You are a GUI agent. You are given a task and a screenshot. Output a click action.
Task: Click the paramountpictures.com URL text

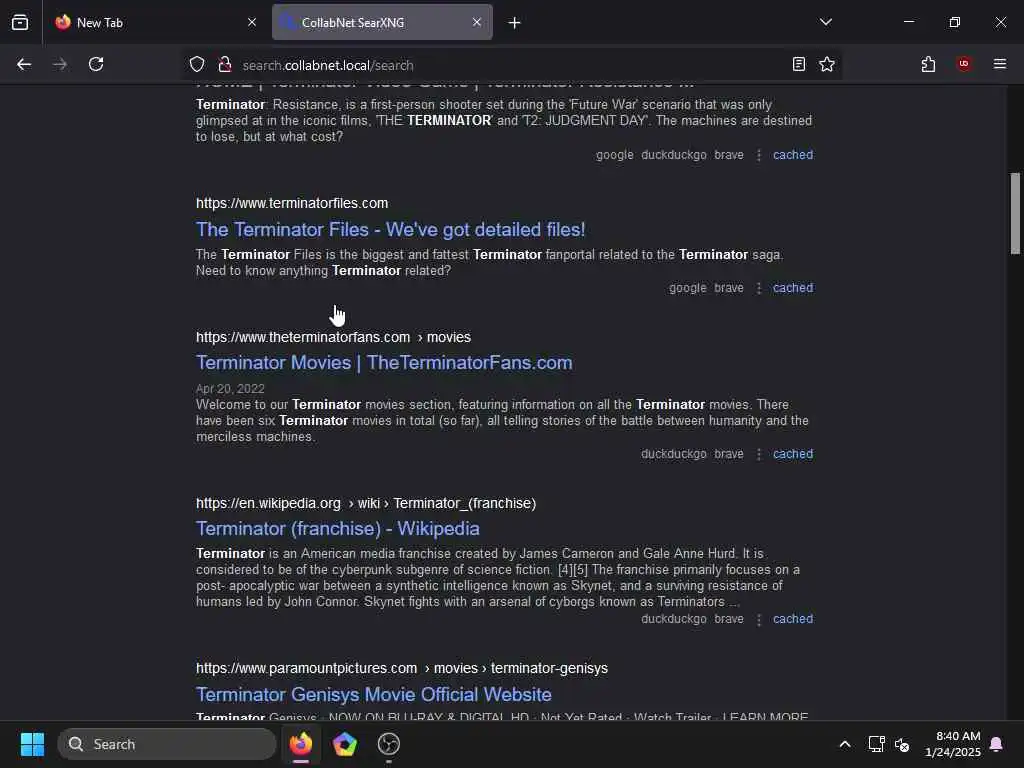(x=306, y=668)
